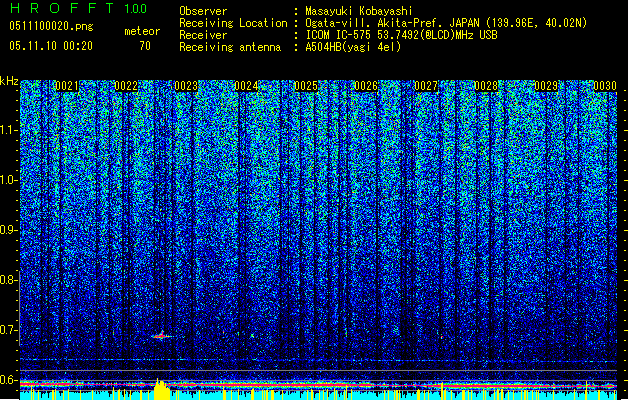629x400 pixels.
Task: Click the 1.0 kHz axis tick label
Action: point(9,180)
